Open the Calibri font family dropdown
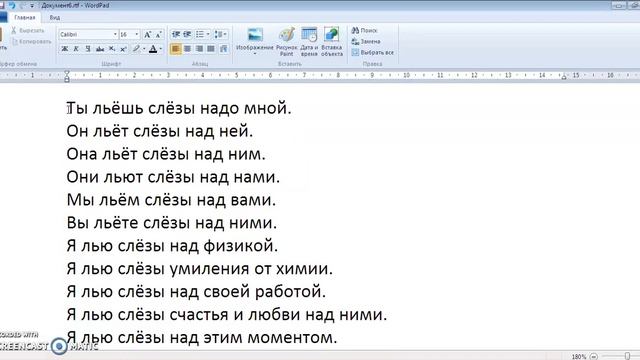640x360 pixels. tap(115, 35)
